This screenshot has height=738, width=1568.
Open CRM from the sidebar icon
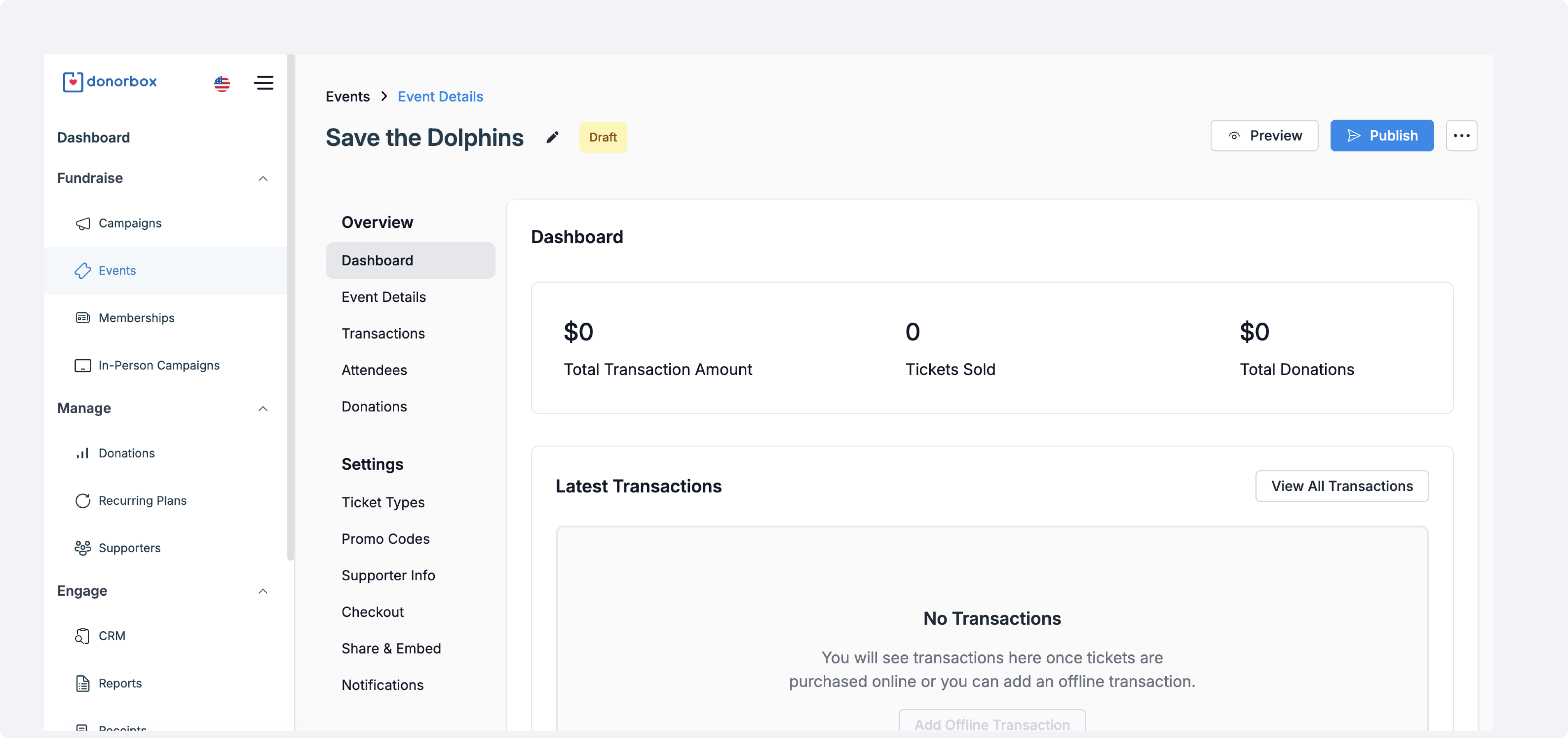83,636
